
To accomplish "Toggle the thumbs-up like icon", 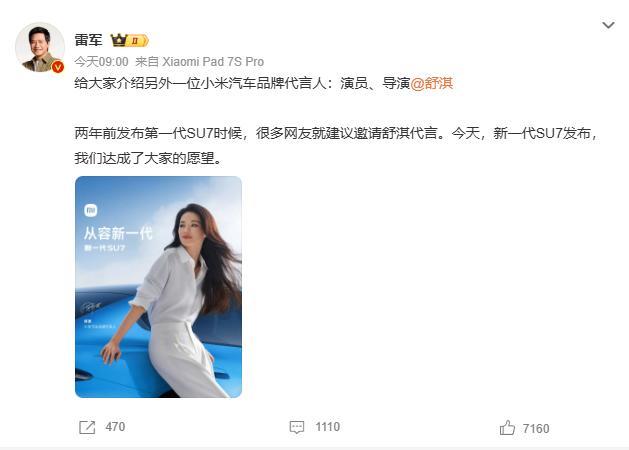I will (x=507, y=428).
